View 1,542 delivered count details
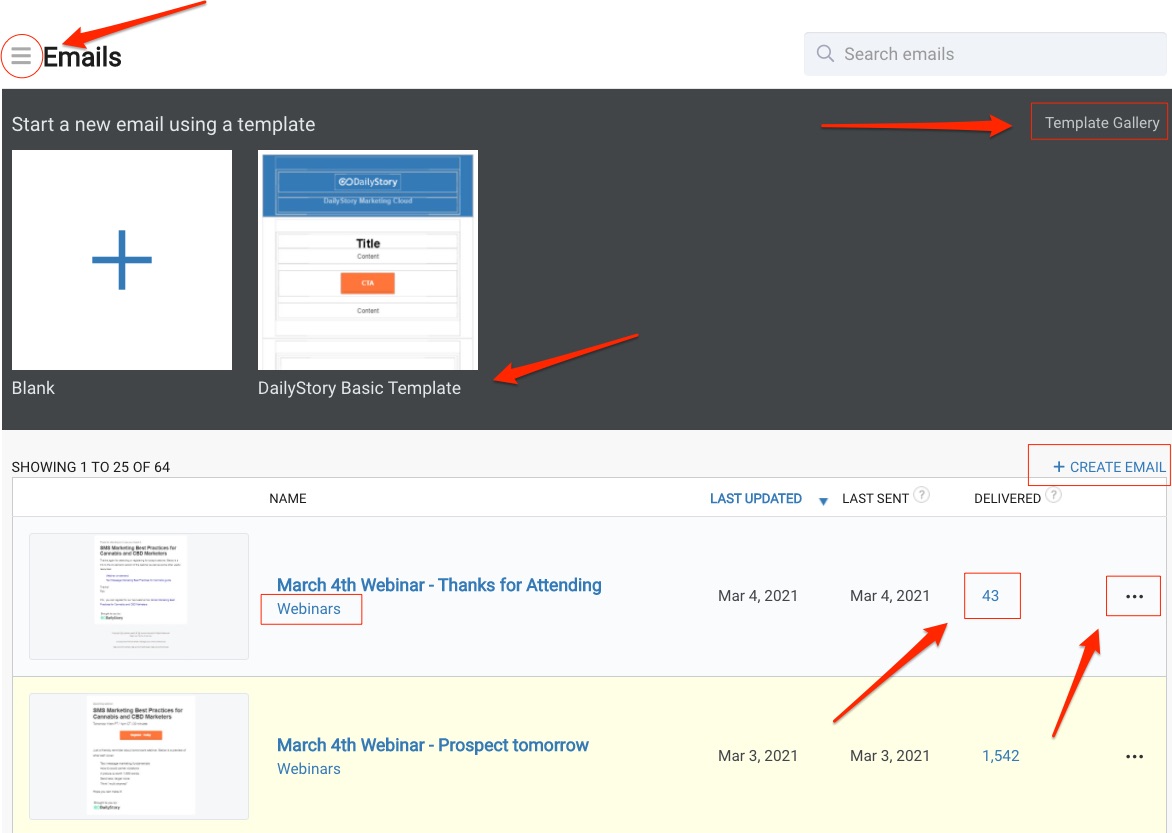Viewport: 1172px width, 833px height. [x=1001, y=756]
